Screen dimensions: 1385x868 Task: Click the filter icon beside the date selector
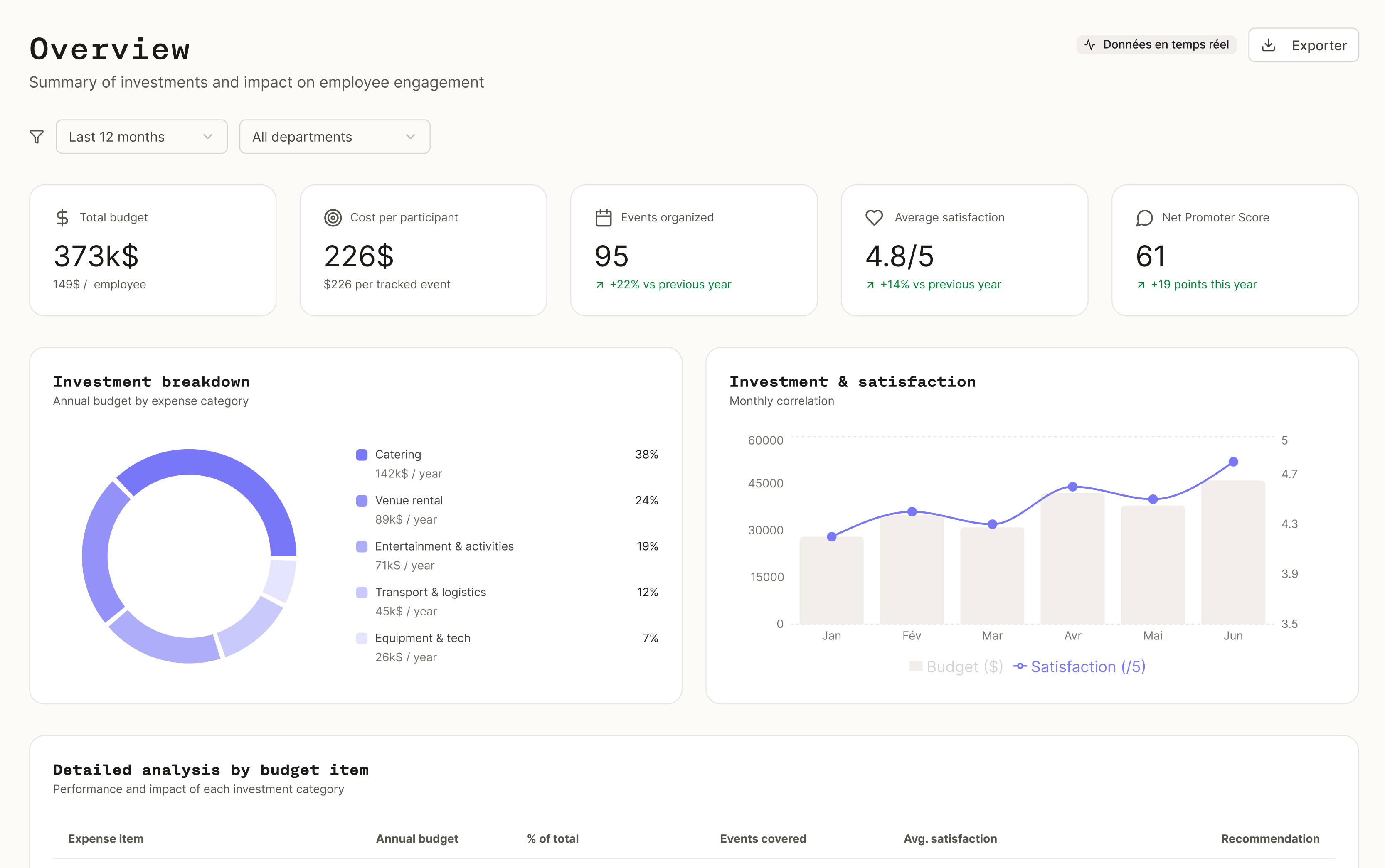(36, 137)
